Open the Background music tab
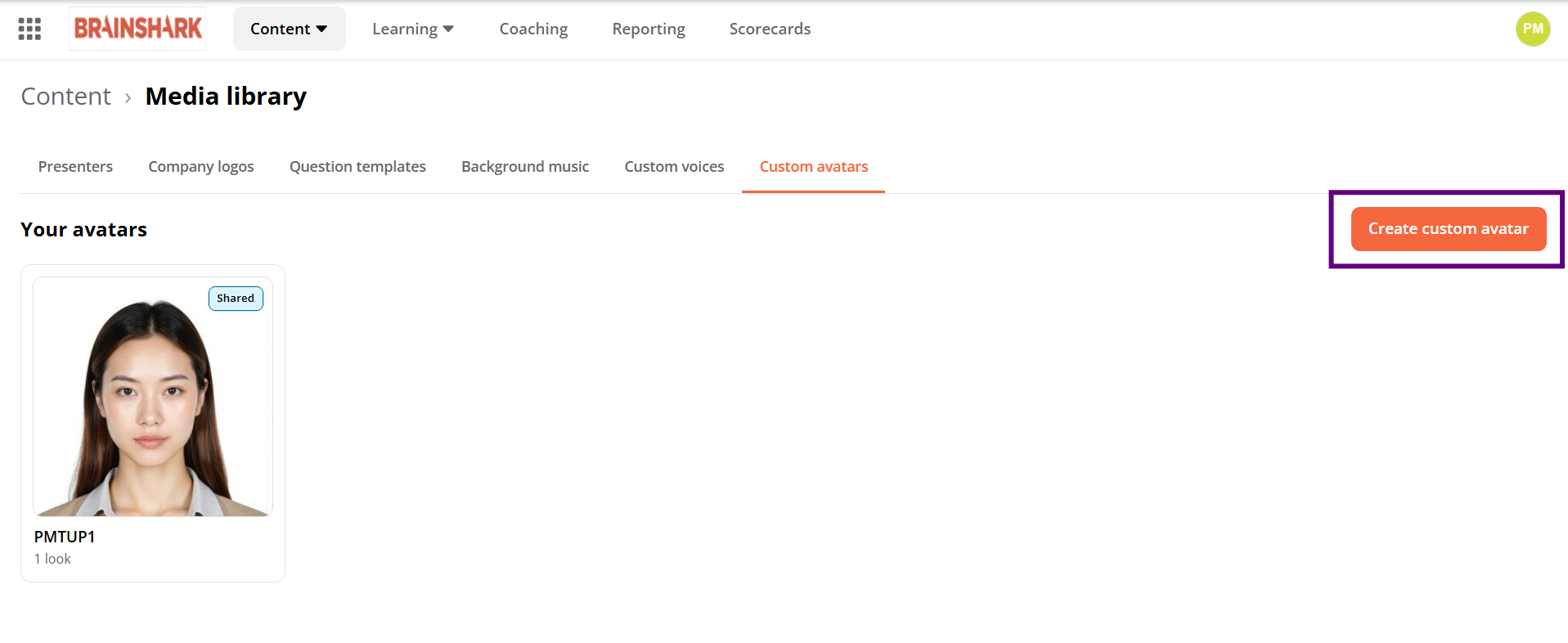The width and height of the screenshot is (1568, 643). tap(525, 167)
